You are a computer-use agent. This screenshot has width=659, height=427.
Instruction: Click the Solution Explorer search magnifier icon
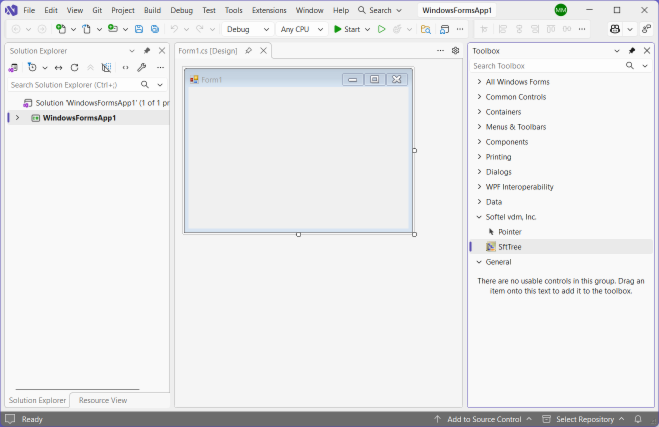pos(145,84)
